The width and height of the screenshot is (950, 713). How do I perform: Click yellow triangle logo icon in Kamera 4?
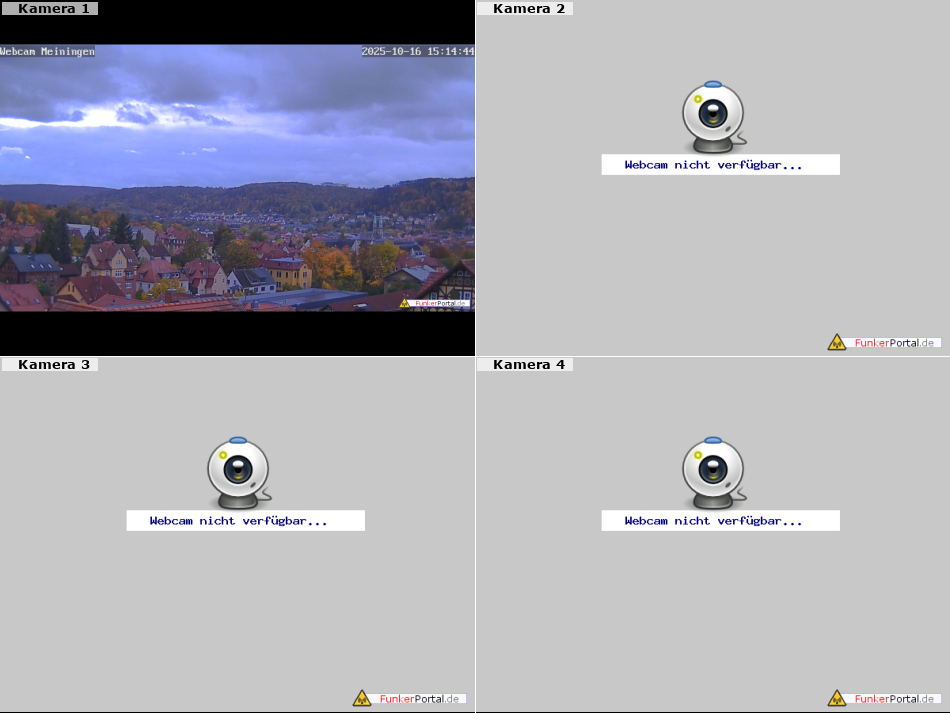click(x=837, y=698)
